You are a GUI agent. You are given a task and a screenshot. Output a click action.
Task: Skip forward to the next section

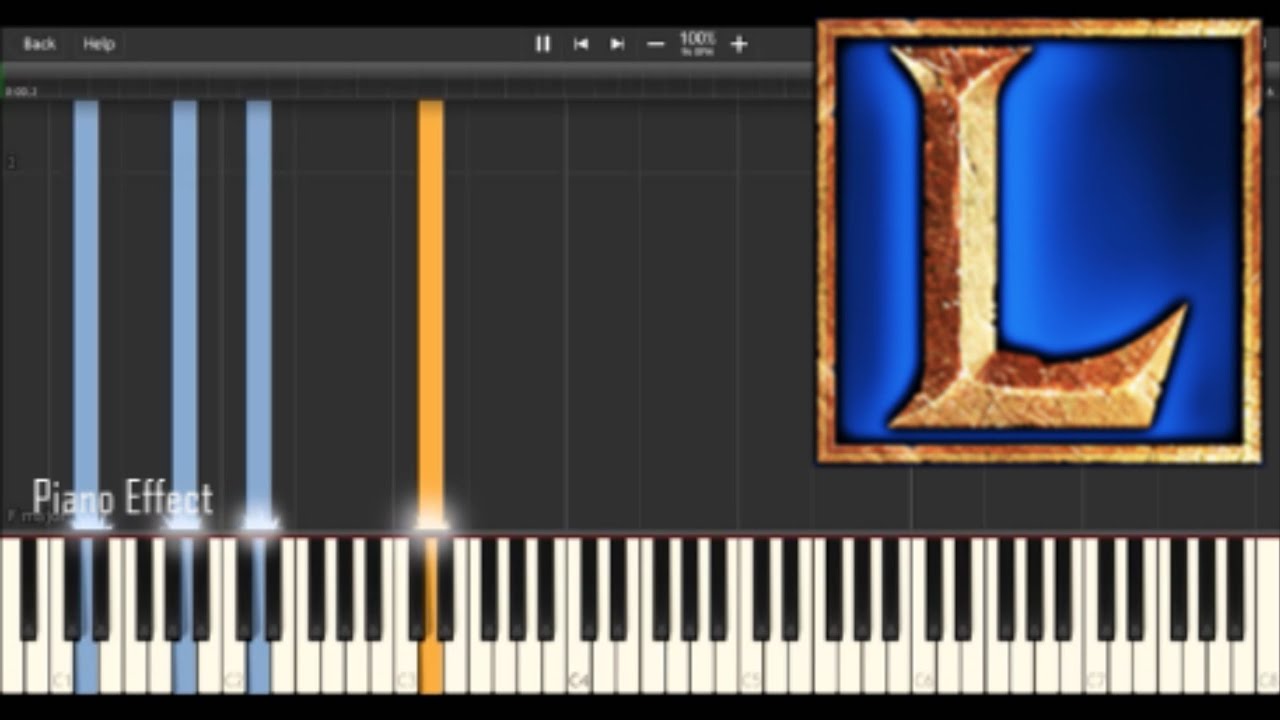[618, 44]
